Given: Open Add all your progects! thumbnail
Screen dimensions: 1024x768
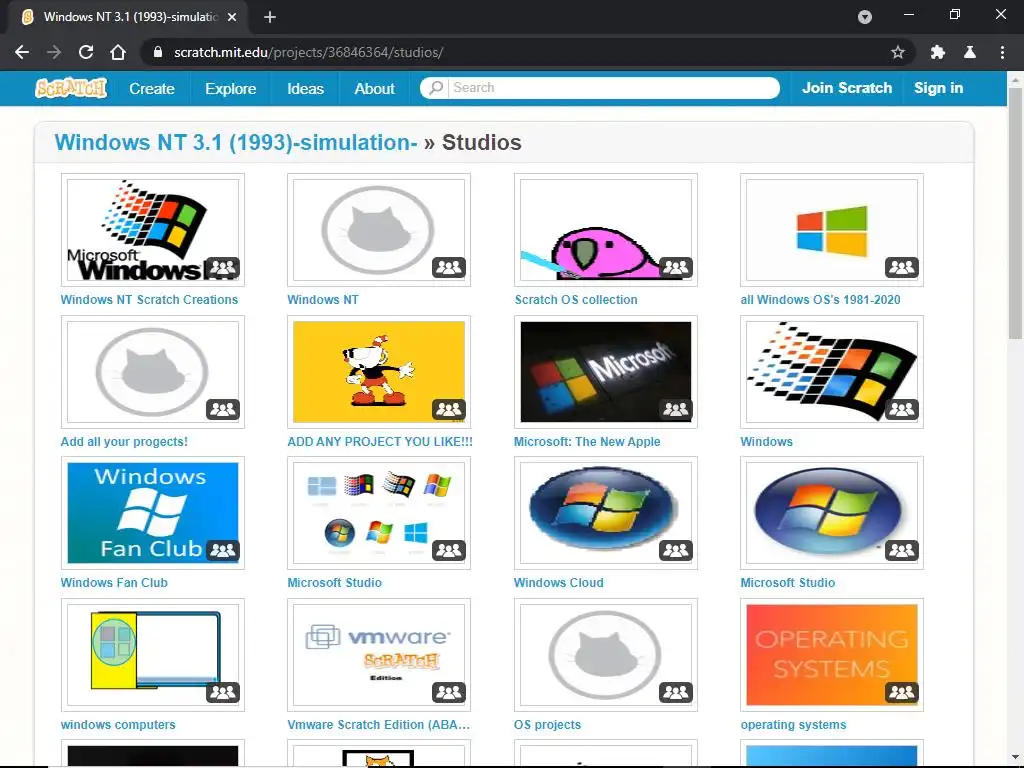Looking at the screenshot, I should (153, 372).
